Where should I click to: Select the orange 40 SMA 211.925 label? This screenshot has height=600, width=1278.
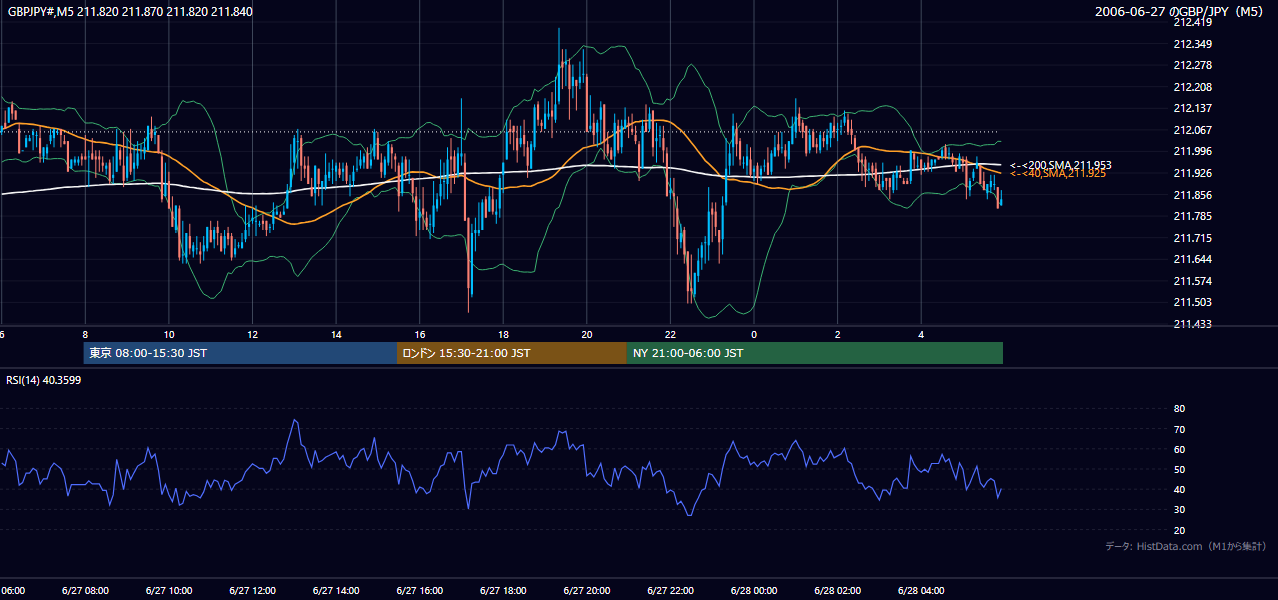[1058, 174]
